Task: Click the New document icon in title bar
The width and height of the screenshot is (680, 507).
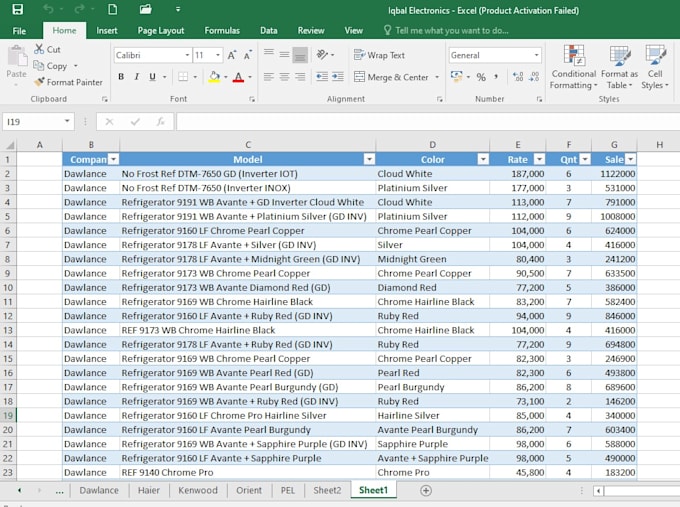Action: [112, 9]
